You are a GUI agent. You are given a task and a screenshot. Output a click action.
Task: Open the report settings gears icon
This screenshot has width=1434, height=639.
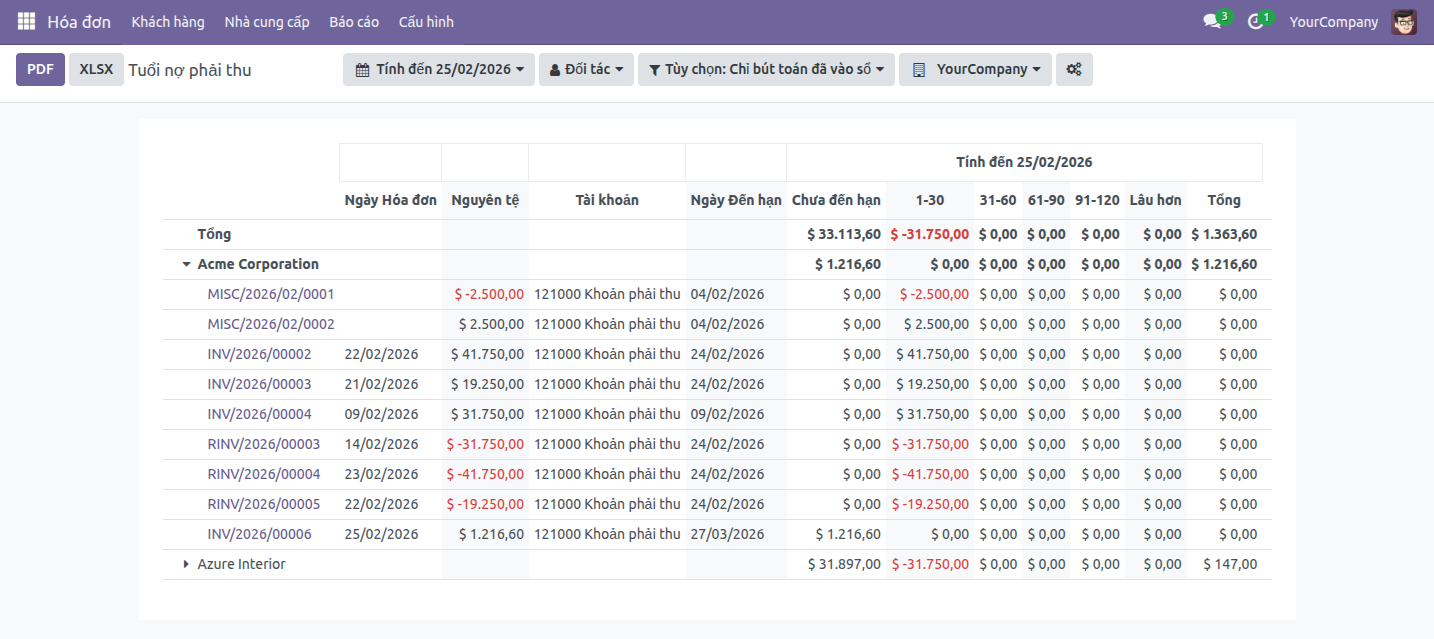(x=1074, y=70)
